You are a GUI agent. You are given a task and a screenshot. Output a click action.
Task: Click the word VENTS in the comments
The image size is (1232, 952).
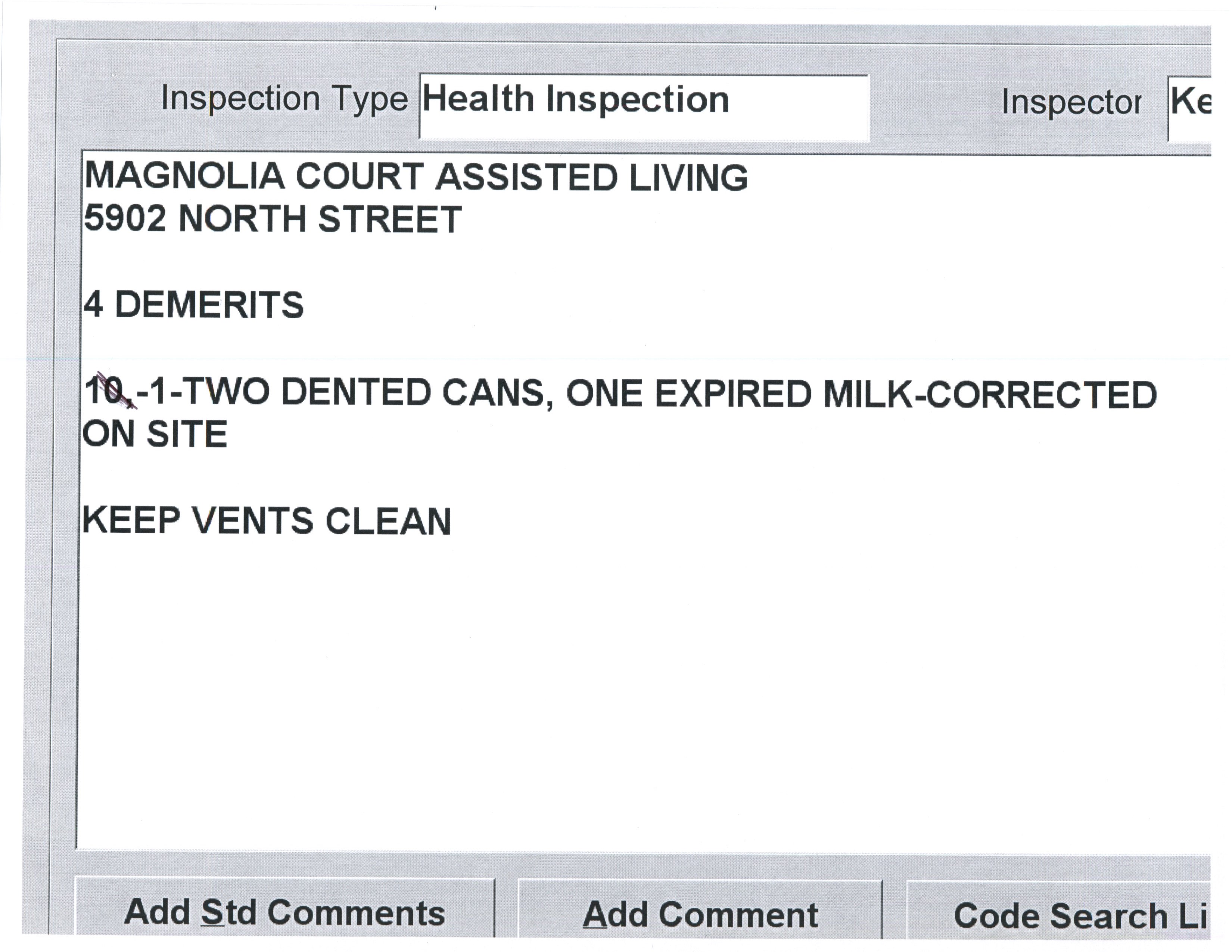coord(252,520)
